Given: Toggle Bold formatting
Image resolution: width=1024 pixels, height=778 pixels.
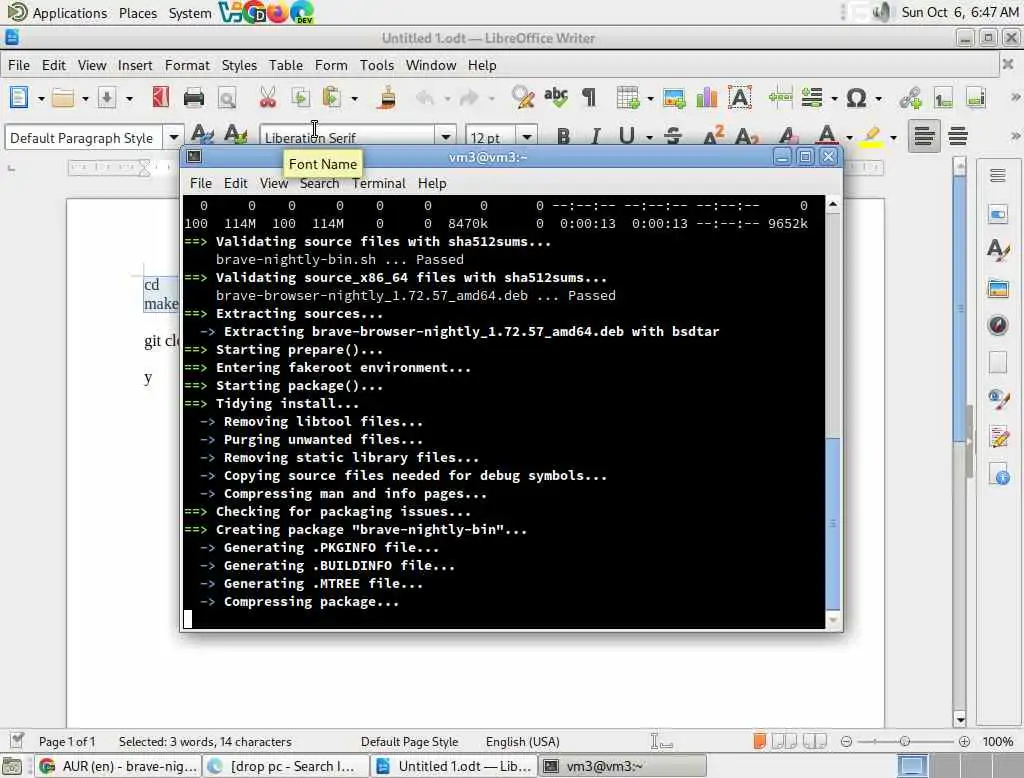Looking at the screenshot, I should tap(563, 137).
